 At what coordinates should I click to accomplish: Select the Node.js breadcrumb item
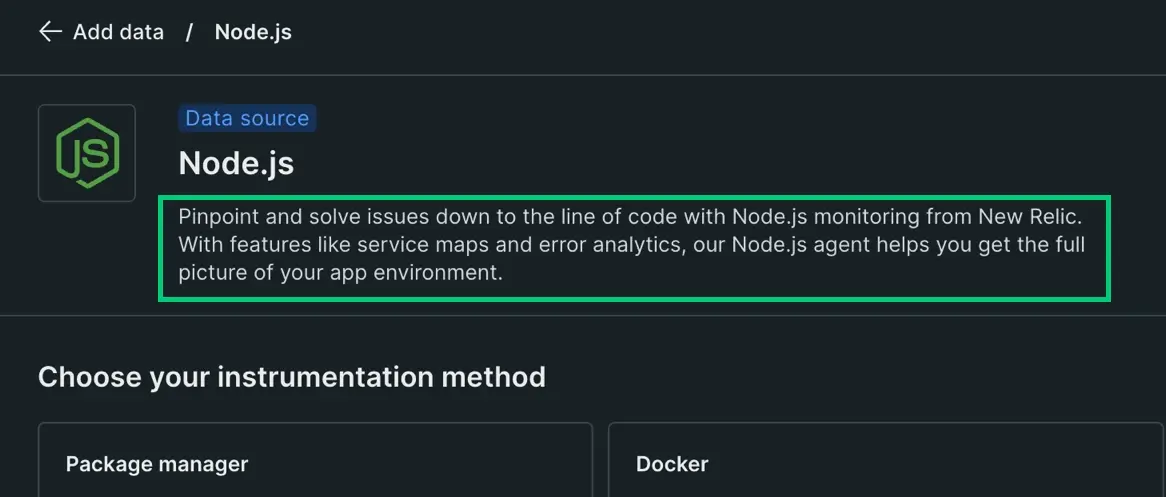click(x=253, y=32)
